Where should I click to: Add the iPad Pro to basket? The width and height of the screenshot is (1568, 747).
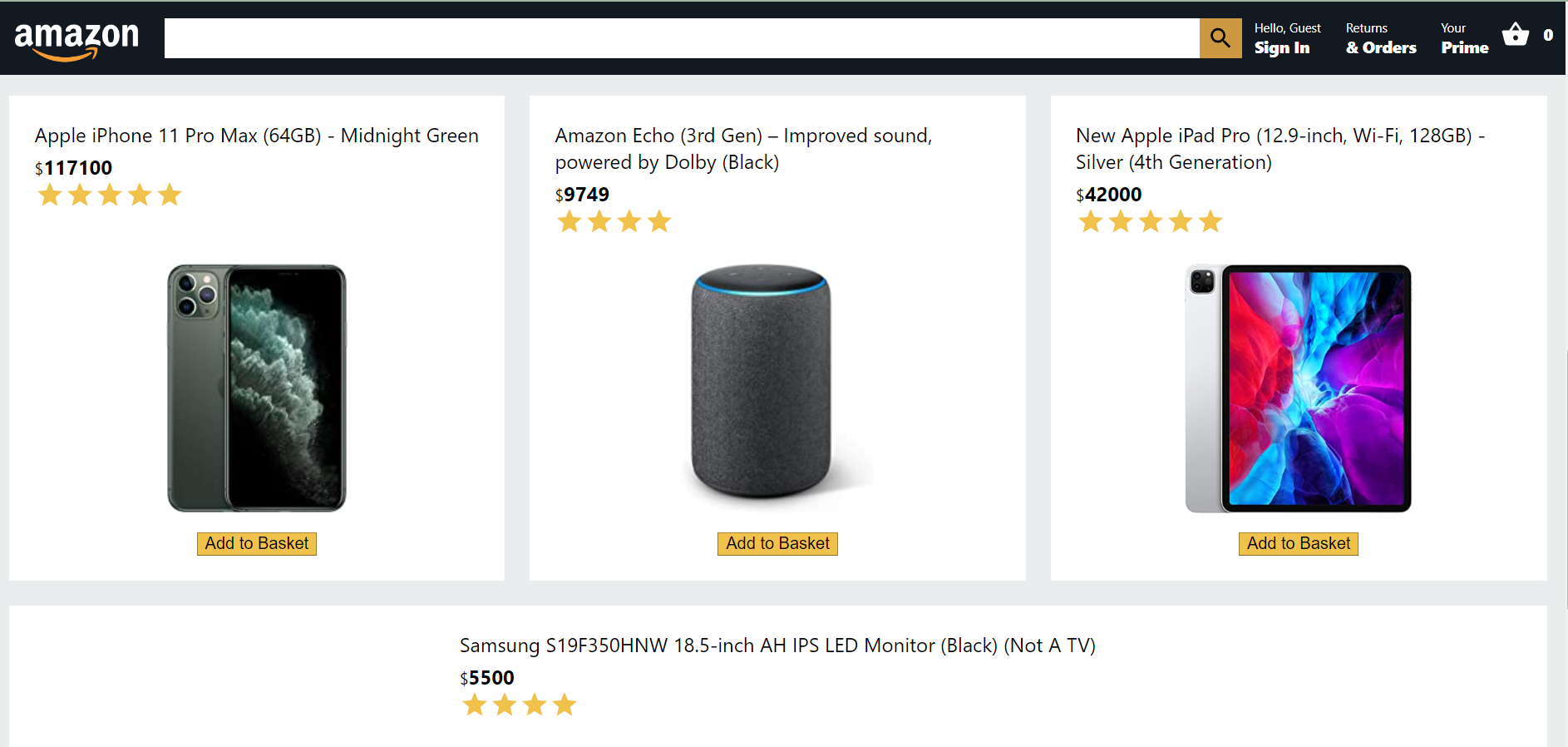1298,543
